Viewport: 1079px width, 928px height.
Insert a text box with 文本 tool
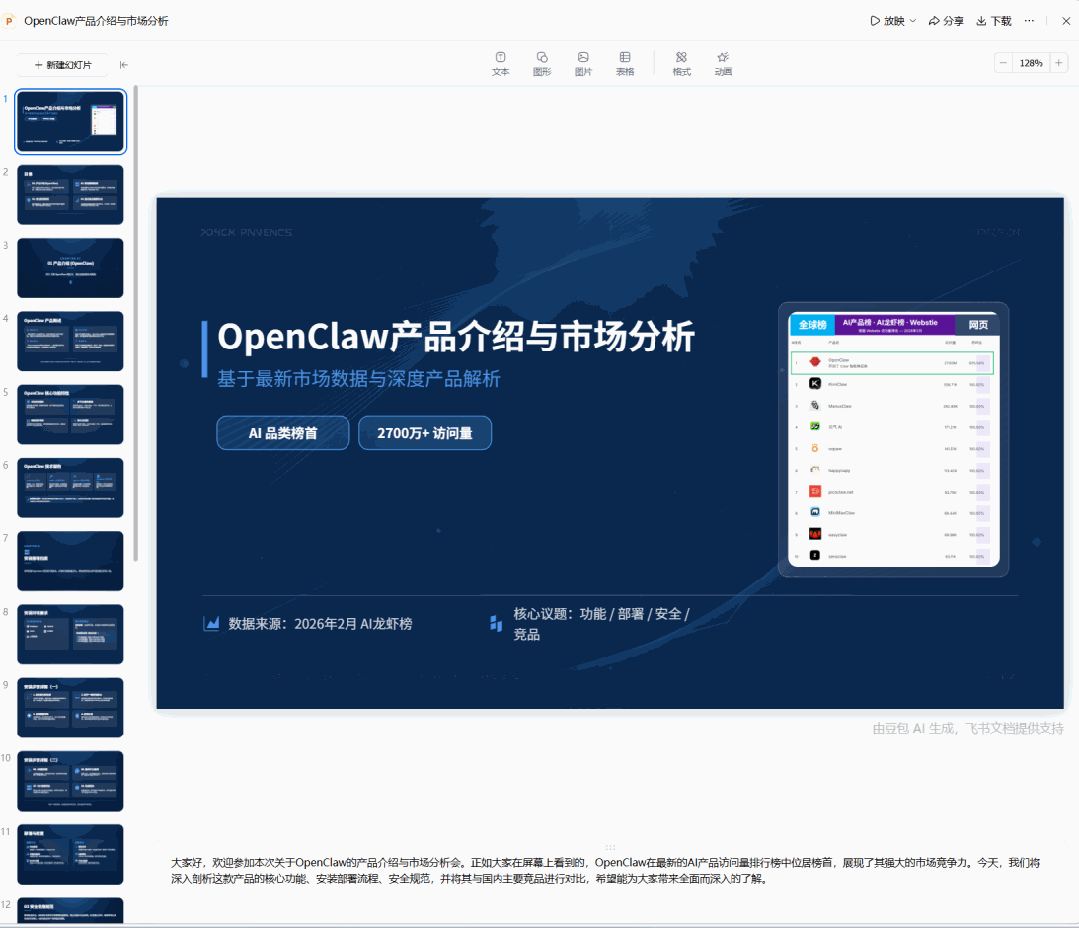[501, 63]
